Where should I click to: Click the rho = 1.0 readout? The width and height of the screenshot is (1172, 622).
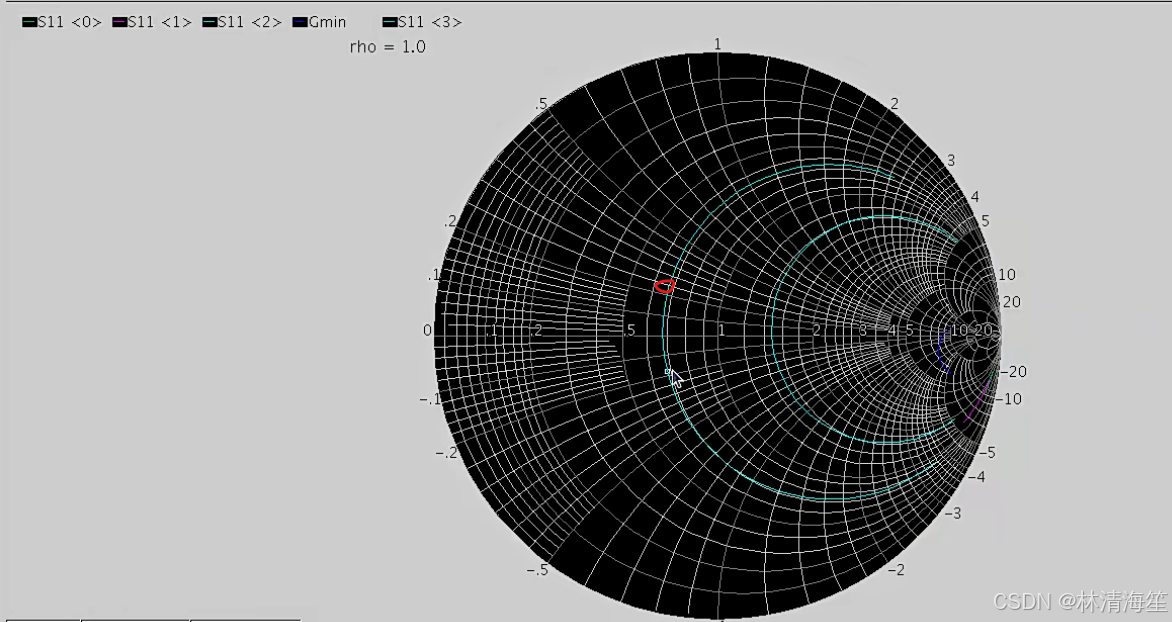click(387, 47)
